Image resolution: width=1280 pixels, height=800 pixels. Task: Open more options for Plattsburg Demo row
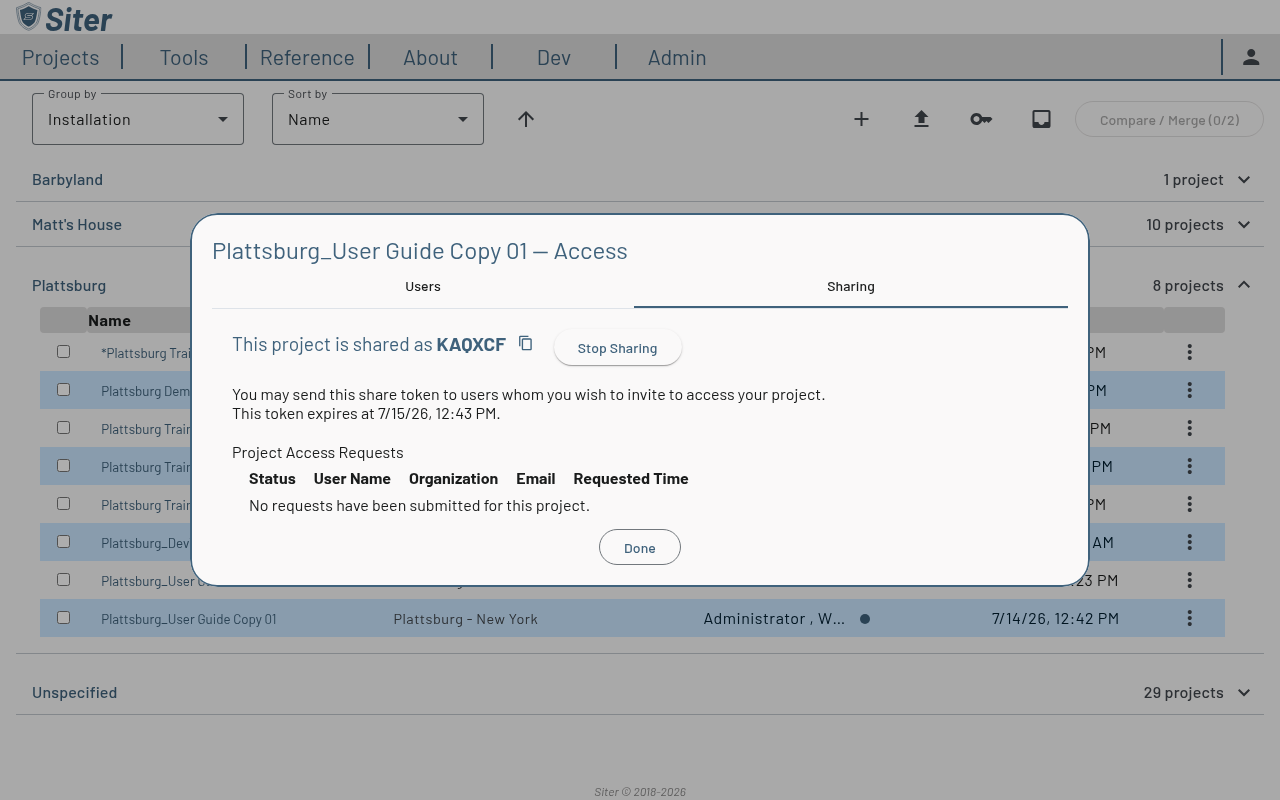coord(1189,390)
